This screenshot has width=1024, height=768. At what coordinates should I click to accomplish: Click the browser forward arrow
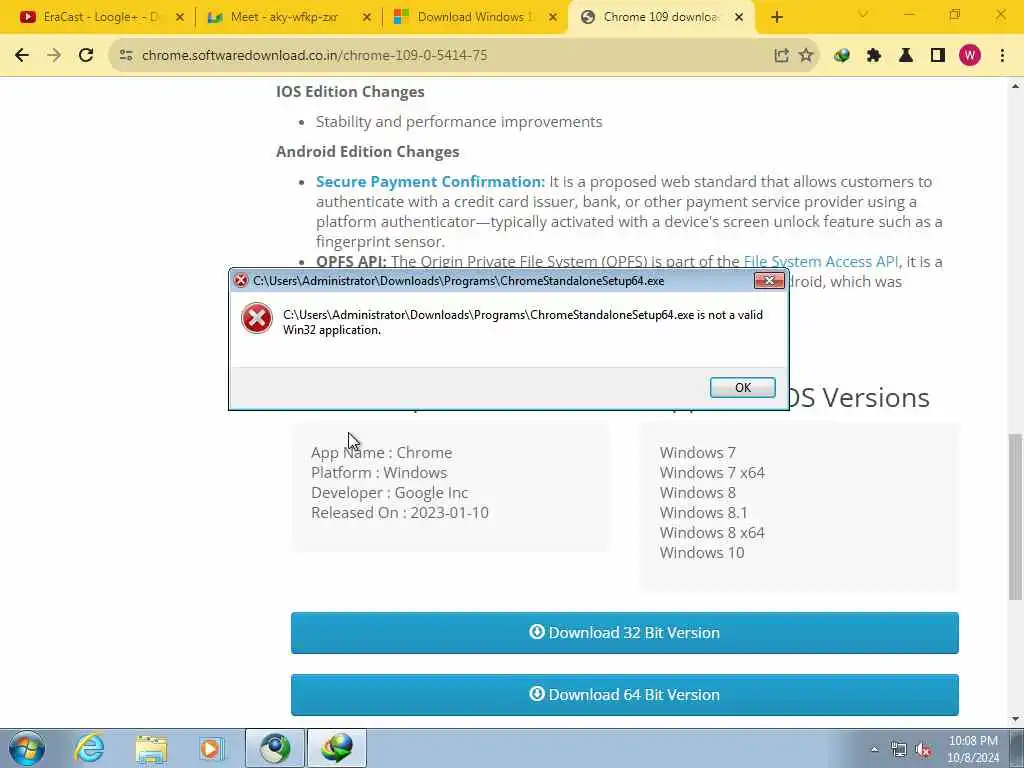coord(54,56)
